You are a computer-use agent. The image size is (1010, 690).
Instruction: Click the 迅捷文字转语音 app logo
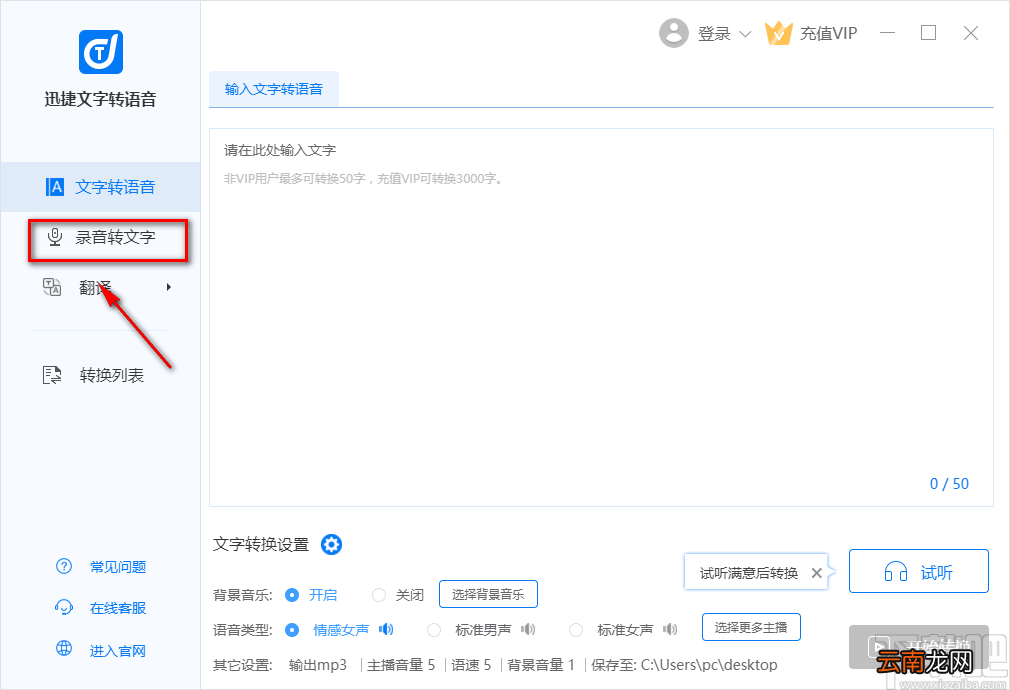point(100,52)
